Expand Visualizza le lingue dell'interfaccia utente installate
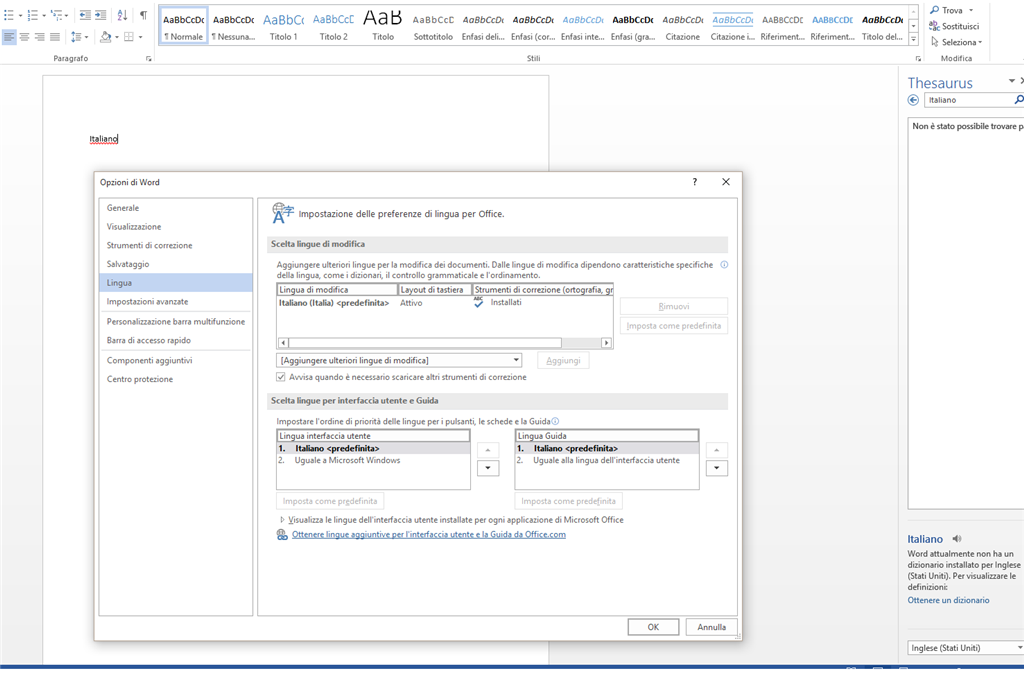Screen dimensions: 1024x693 [x=282, y=520]
